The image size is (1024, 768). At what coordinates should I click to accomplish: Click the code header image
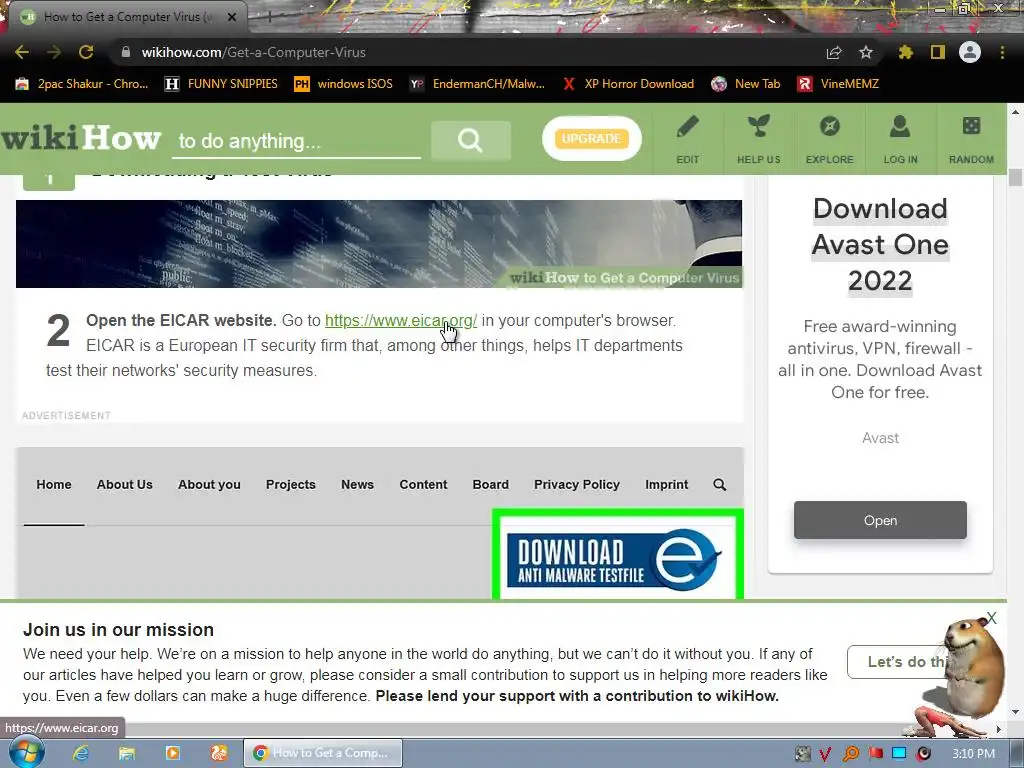point(379,244)
